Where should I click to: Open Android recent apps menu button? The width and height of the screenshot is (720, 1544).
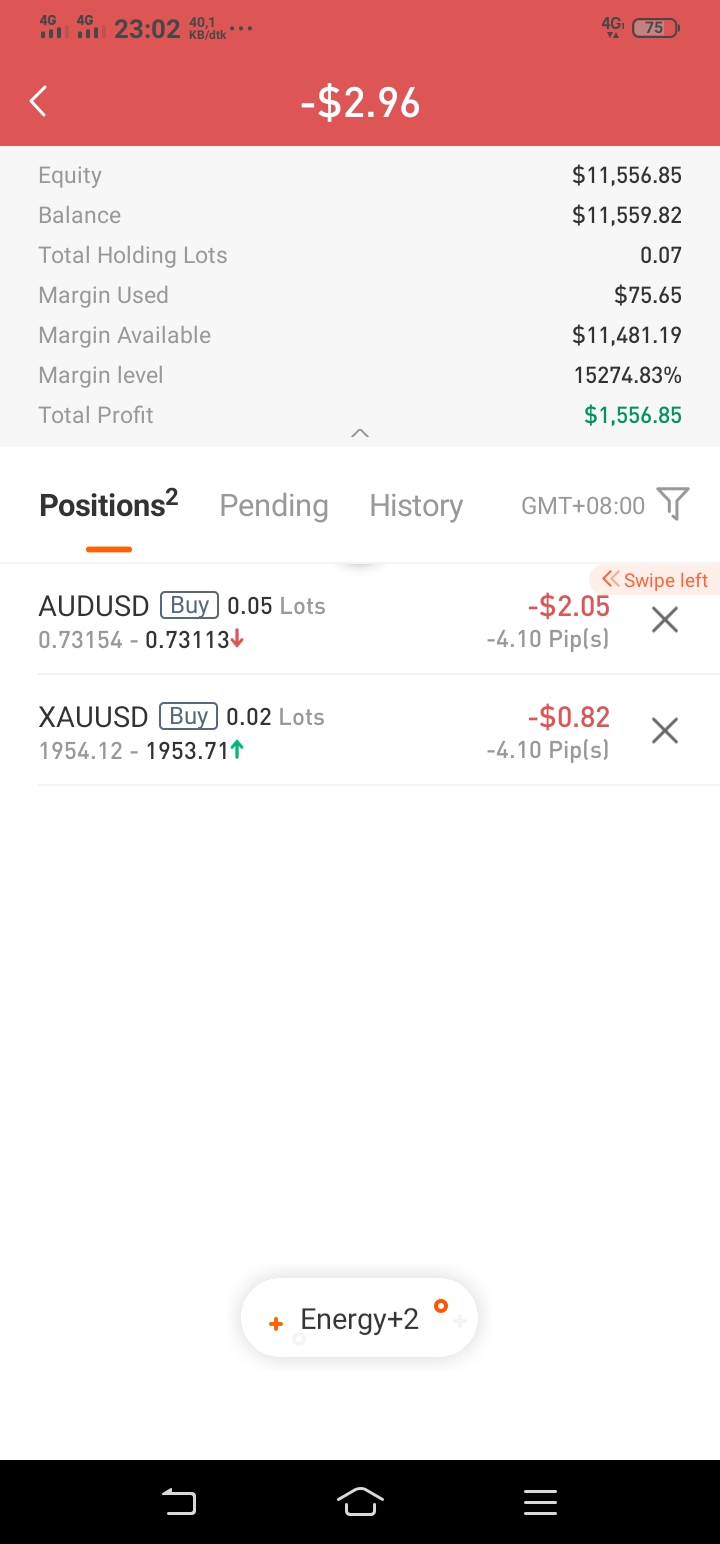540,1502
